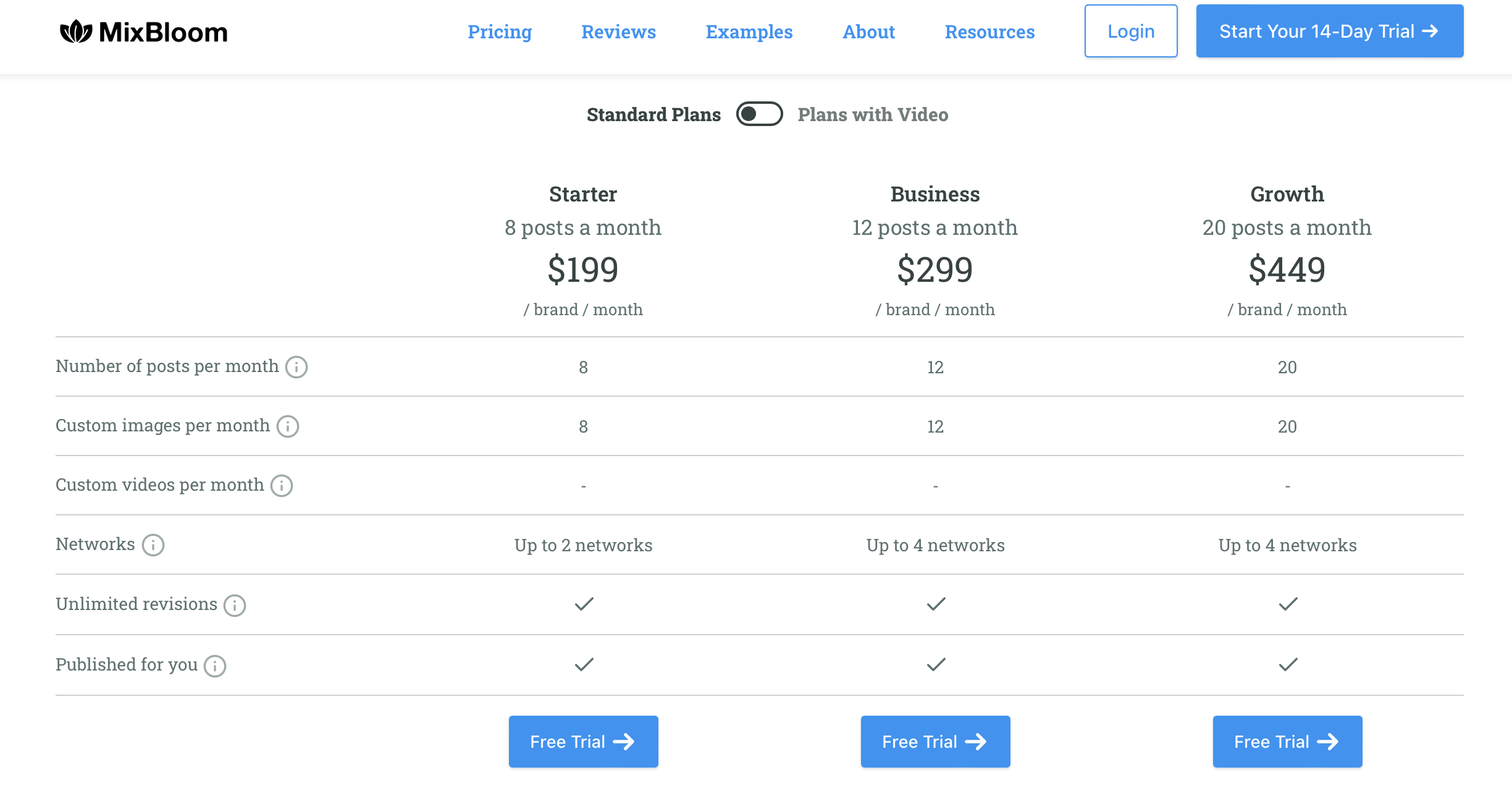Click Business value in Custom images row
This screenshot has height=796, width=1512.
(x=935, y=426)
